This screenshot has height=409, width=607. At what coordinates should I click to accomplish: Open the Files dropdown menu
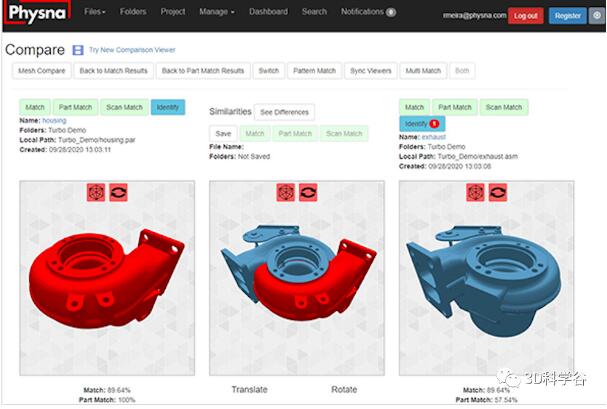(97, 12)
